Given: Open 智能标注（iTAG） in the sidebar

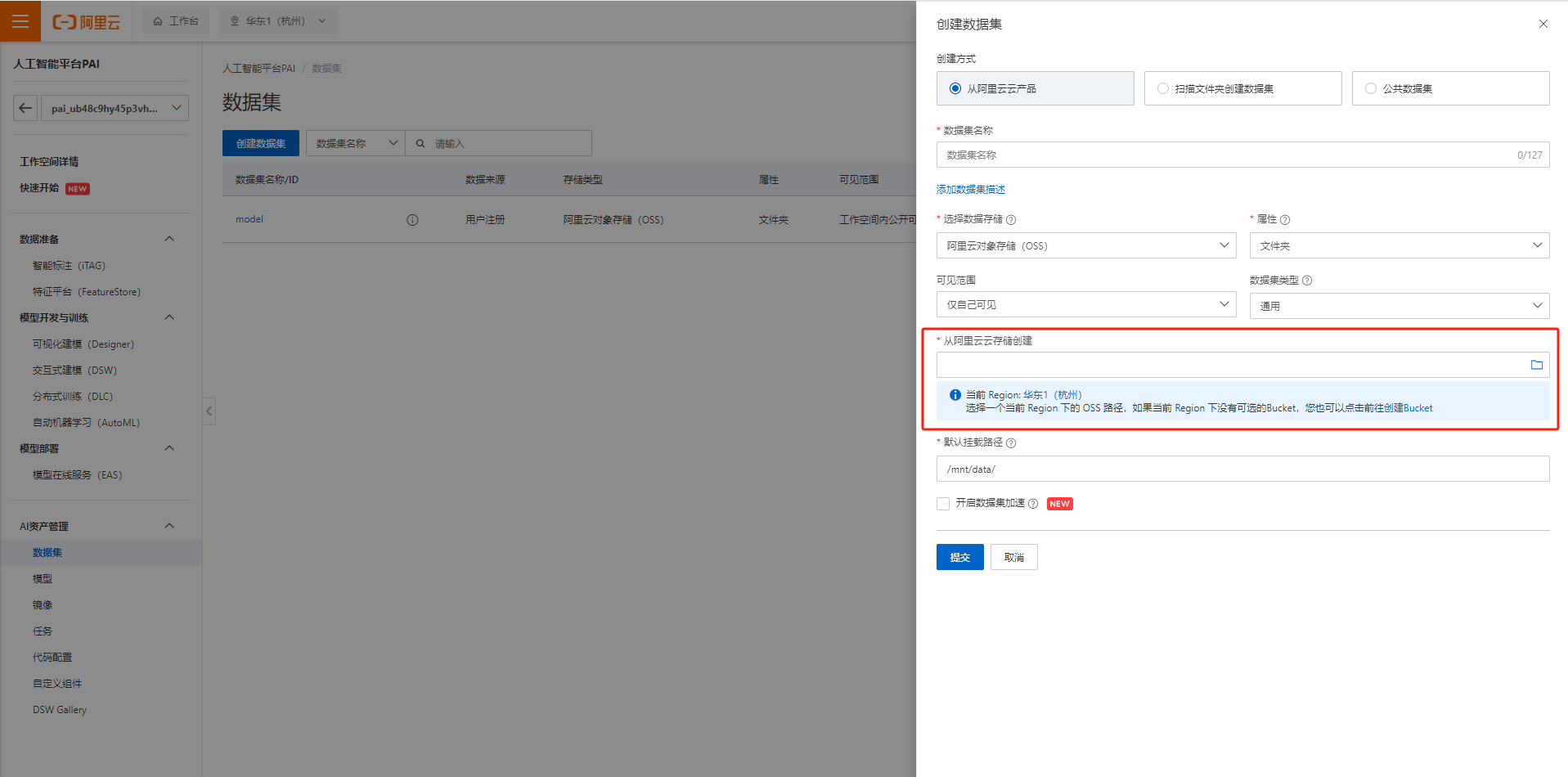Looking at the screenshot, I should point(69,266).
